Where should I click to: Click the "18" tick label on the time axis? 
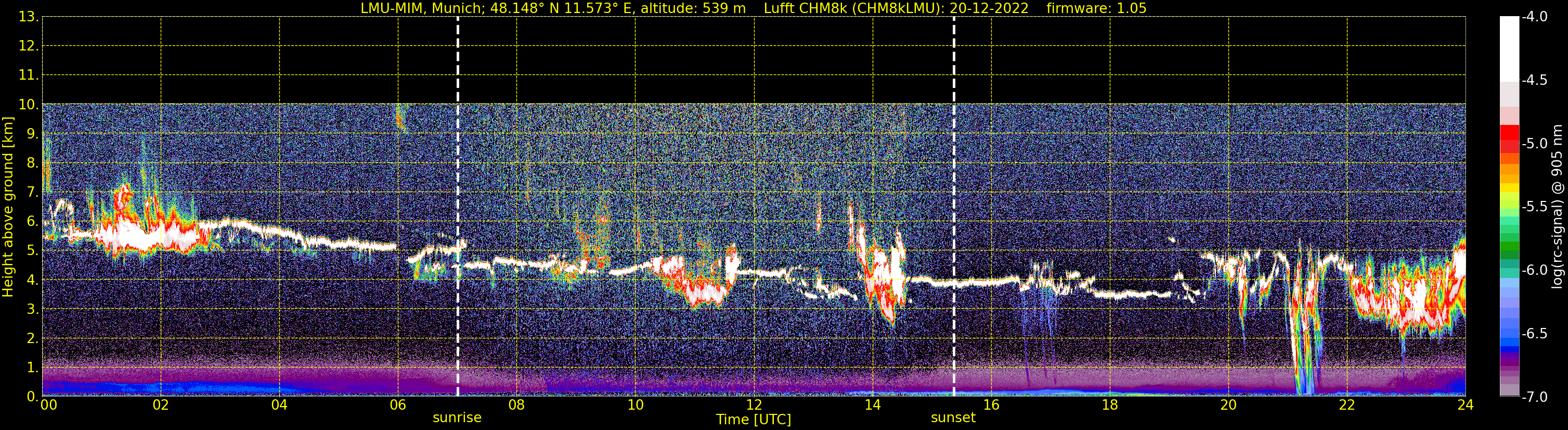point(1110,405)
